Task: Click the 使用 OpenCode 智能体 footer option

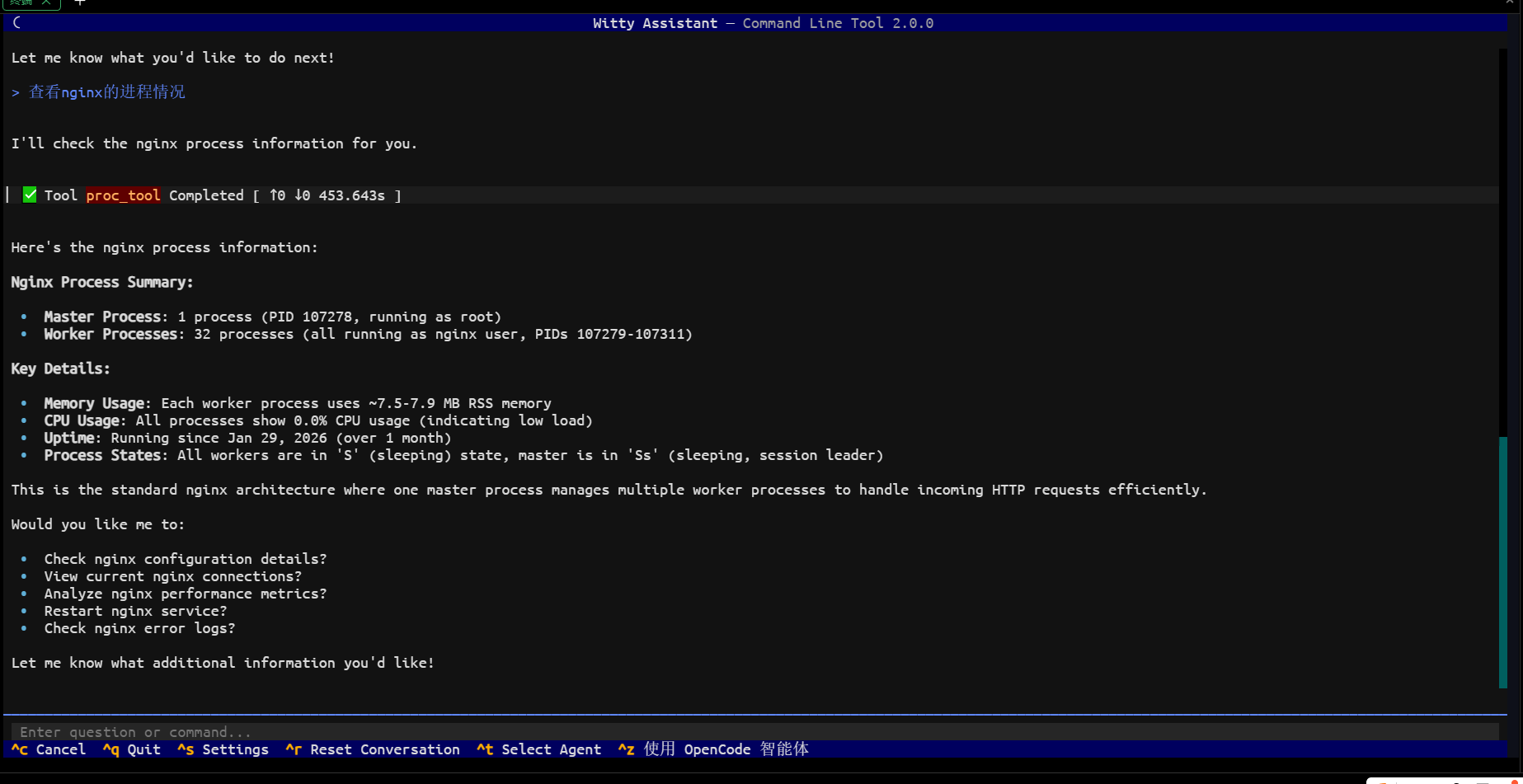Action: (713, 749)
